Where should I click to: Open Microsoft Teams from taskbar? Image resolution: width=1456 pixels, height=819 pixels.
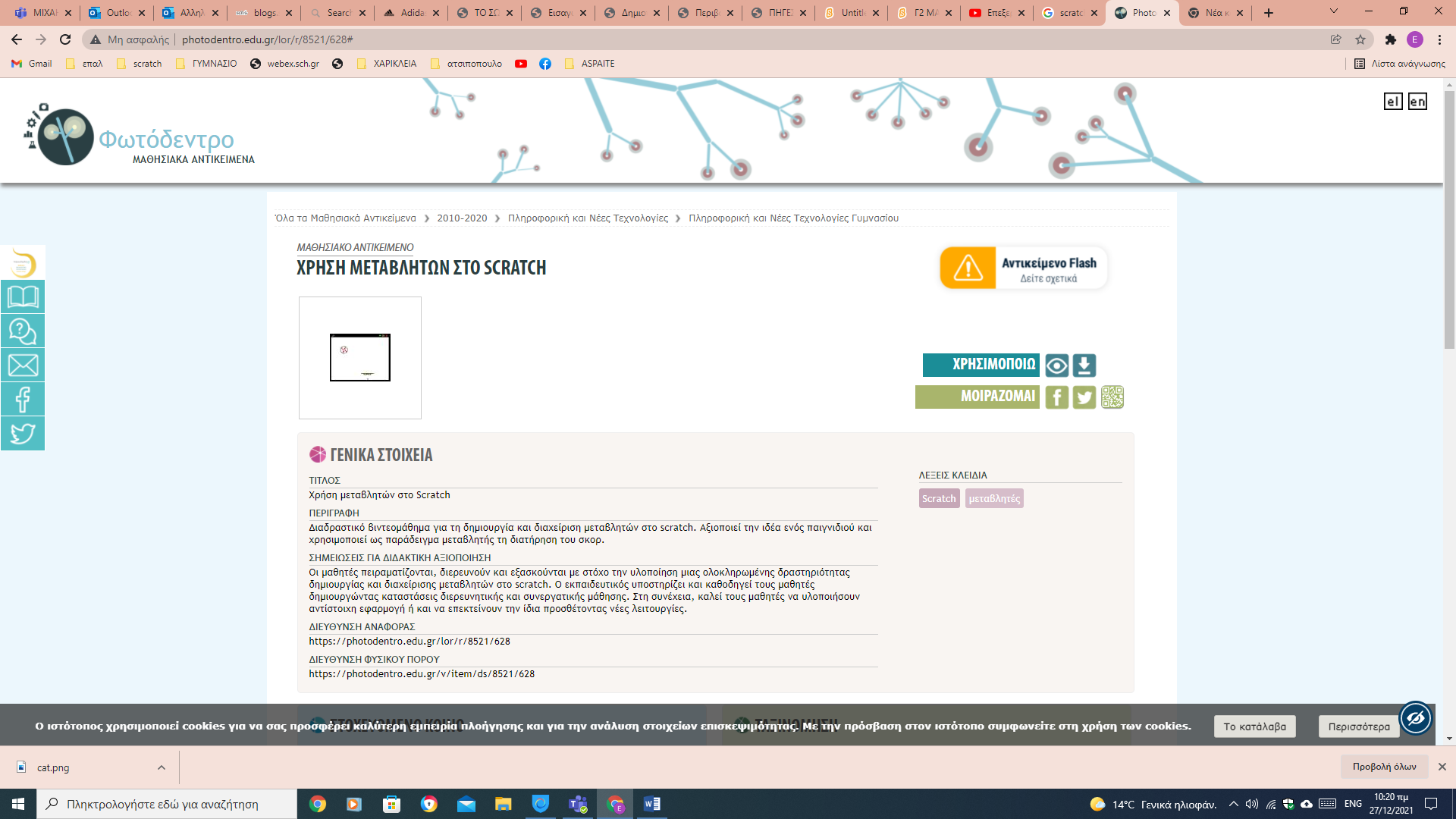578,804
